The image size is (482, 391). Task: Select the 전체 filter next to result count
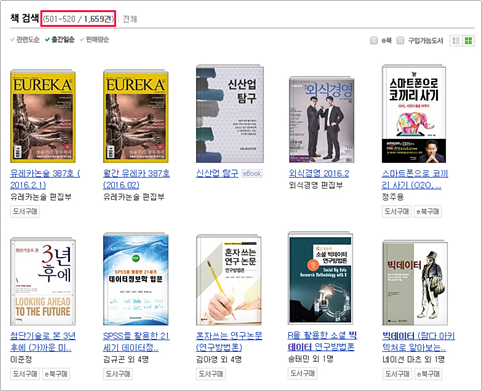tap(130, 19)
